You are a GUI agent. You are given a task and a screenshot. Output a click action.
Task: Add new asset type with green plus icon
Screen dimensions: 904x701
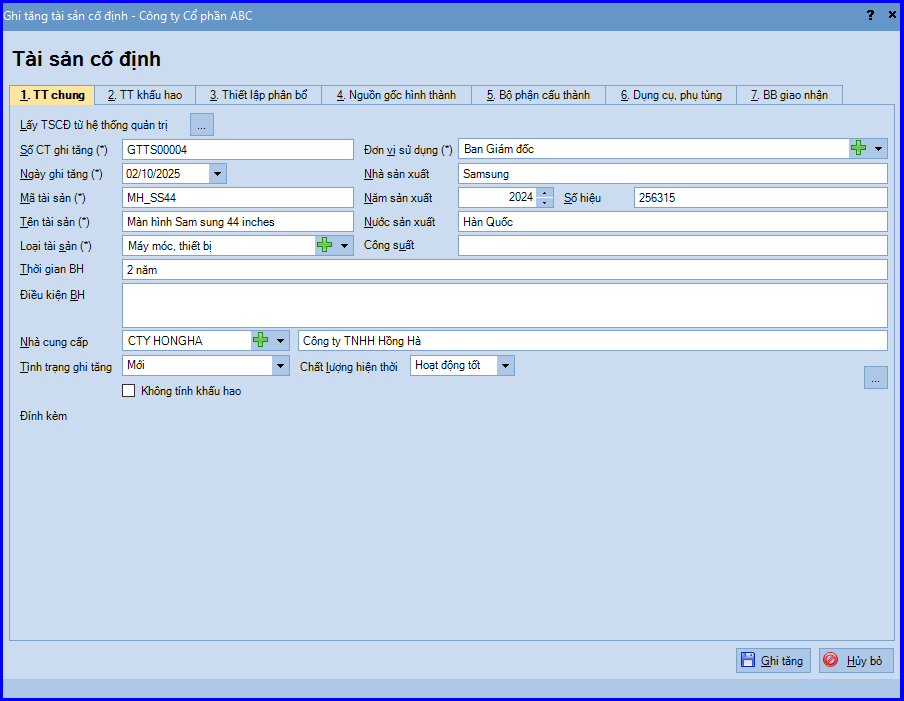[325, 246]
